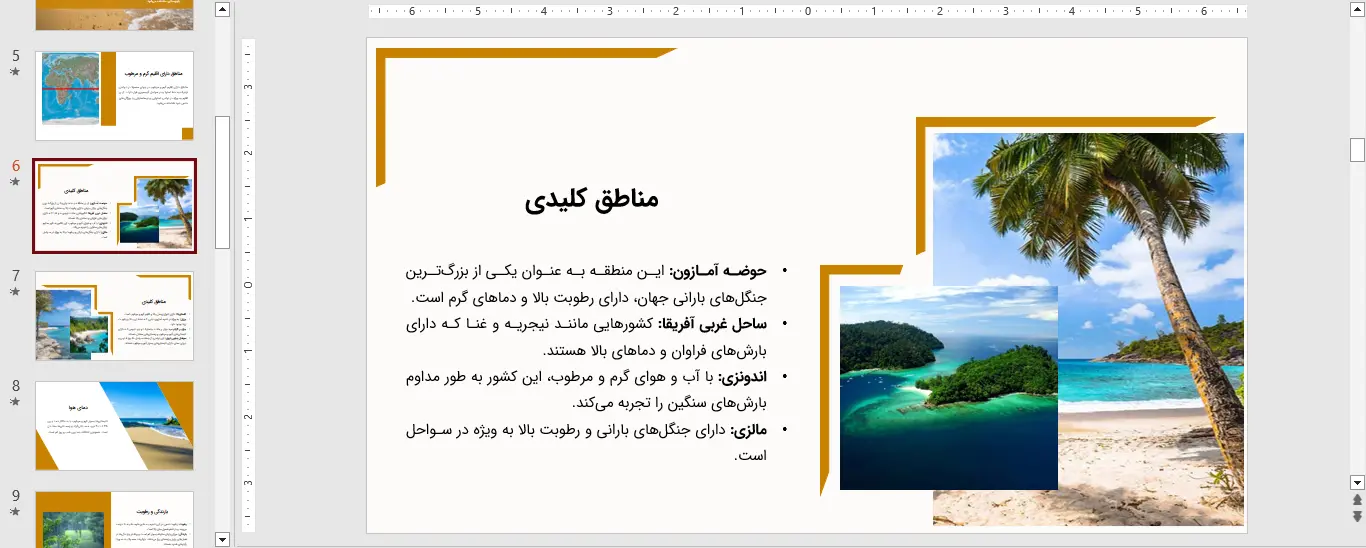Viewport: 1366px width, 548px height.
Task: Go to previous slide with double-up arrow
Action: pyautogui.click(x=1357, y=499)
